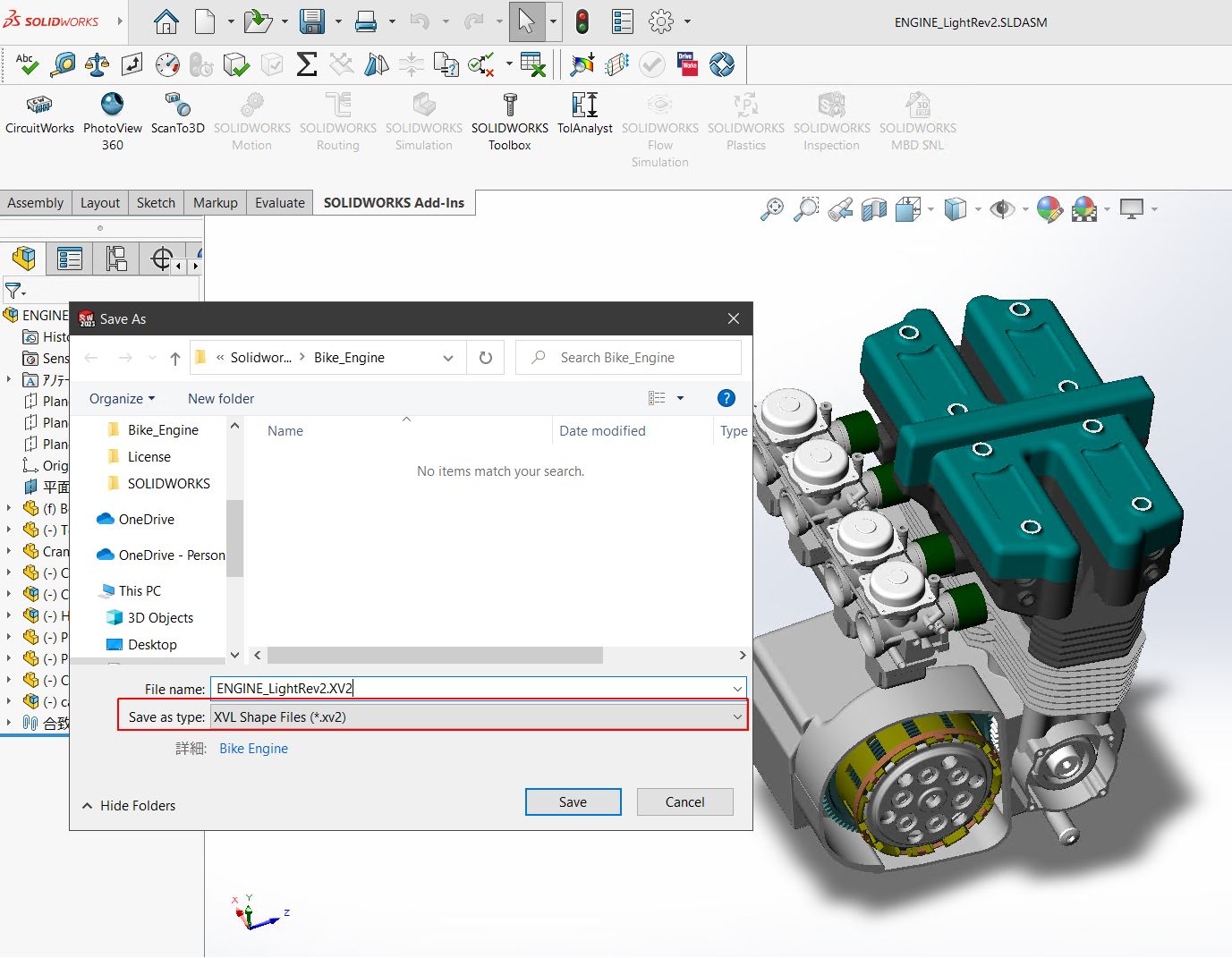This screenshot has height=958, width=1232.
Task: Select the Measure tool in the Evaluate toolbar
Action: (x=62, y=64)
